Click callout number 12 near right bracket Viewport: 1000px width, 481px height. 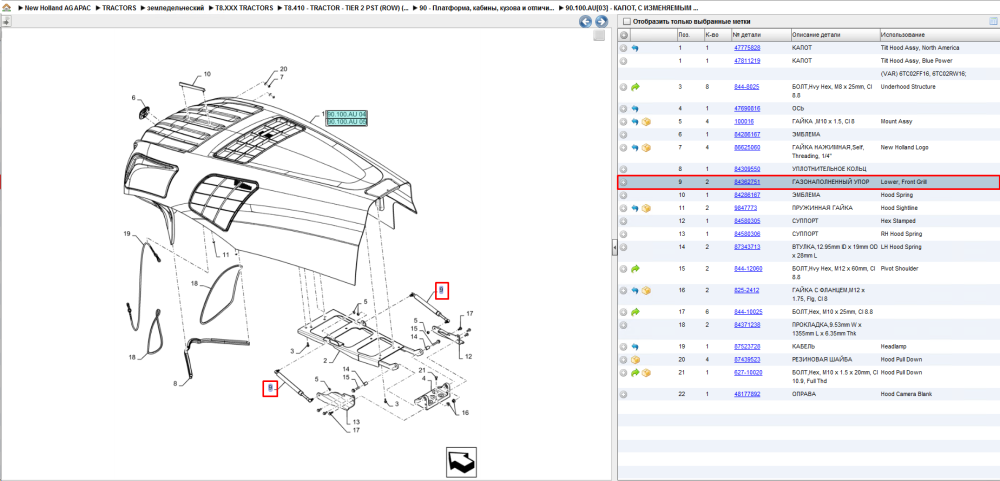468,356
